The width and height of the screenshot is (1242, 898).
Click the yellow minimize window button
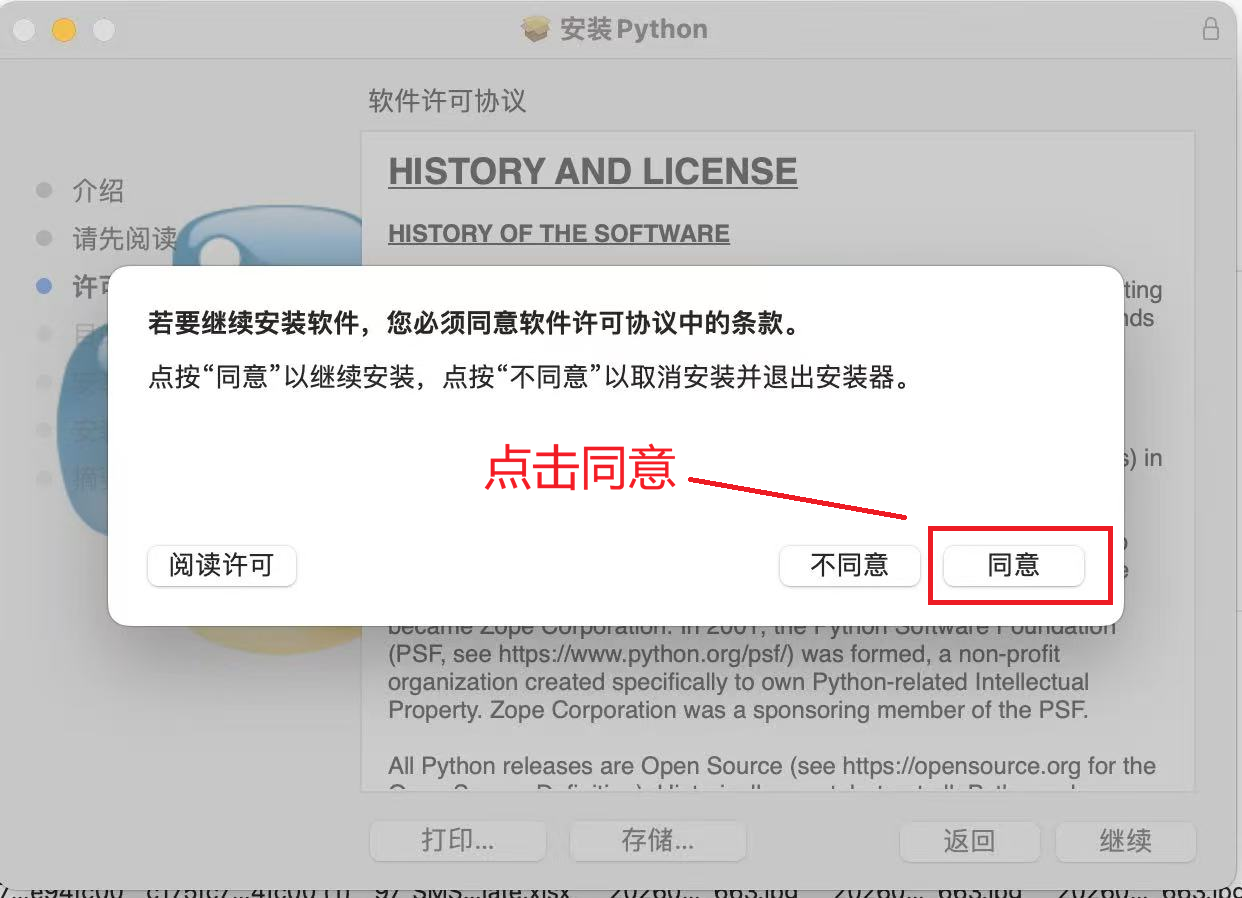pos(64,30)
